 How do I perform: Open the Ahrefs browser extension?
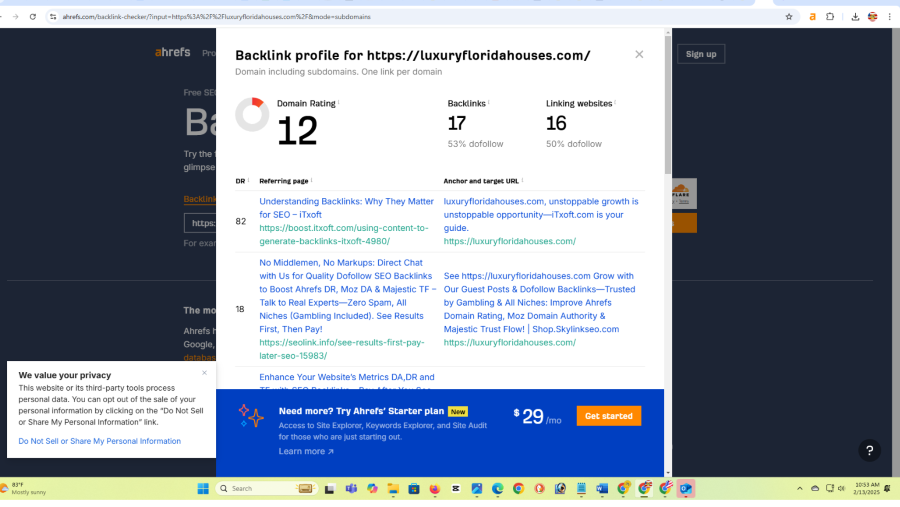coord(812,17)
